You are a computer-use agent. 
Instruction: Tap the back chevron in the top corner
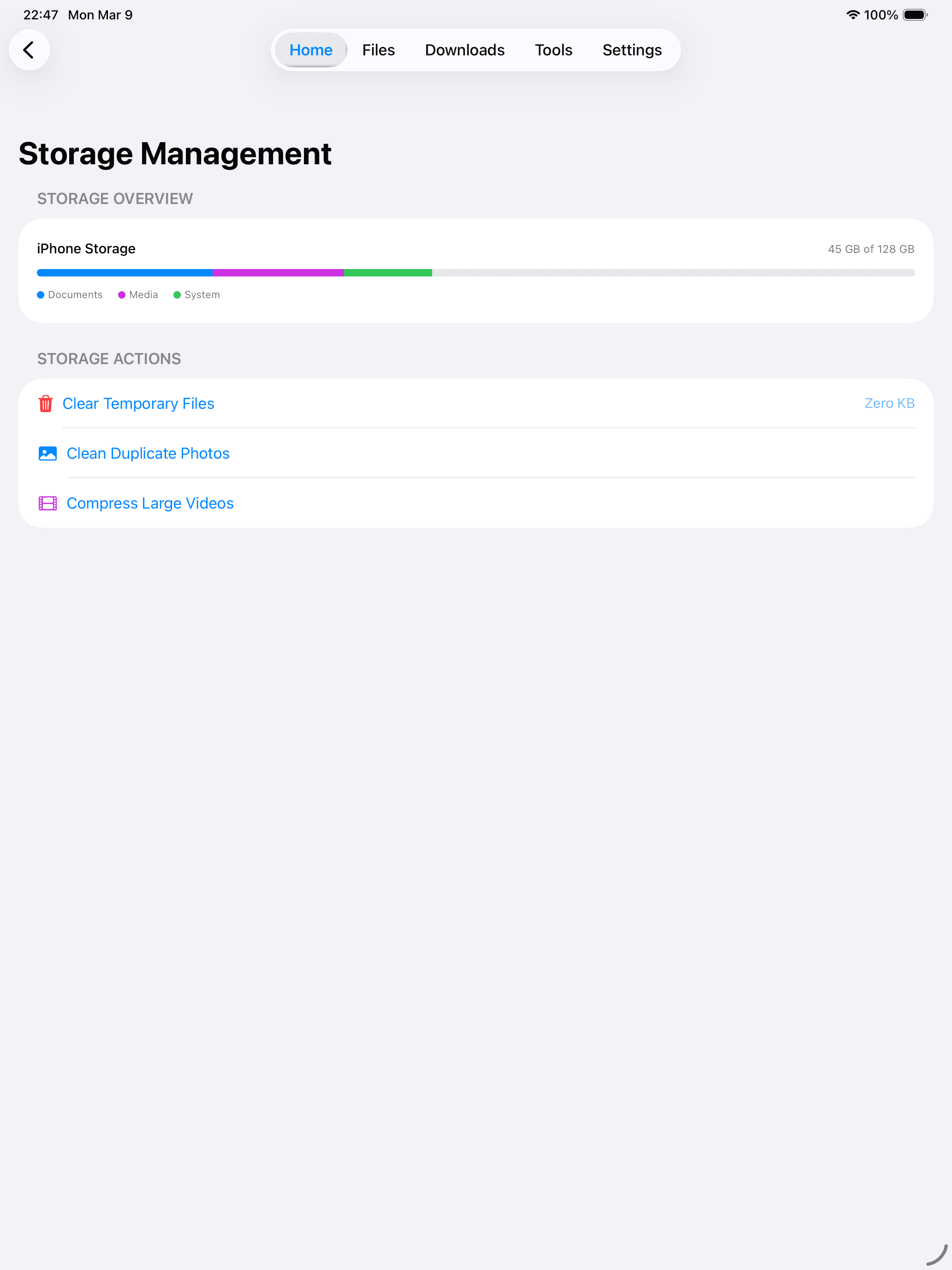click(x=29, y=49)
